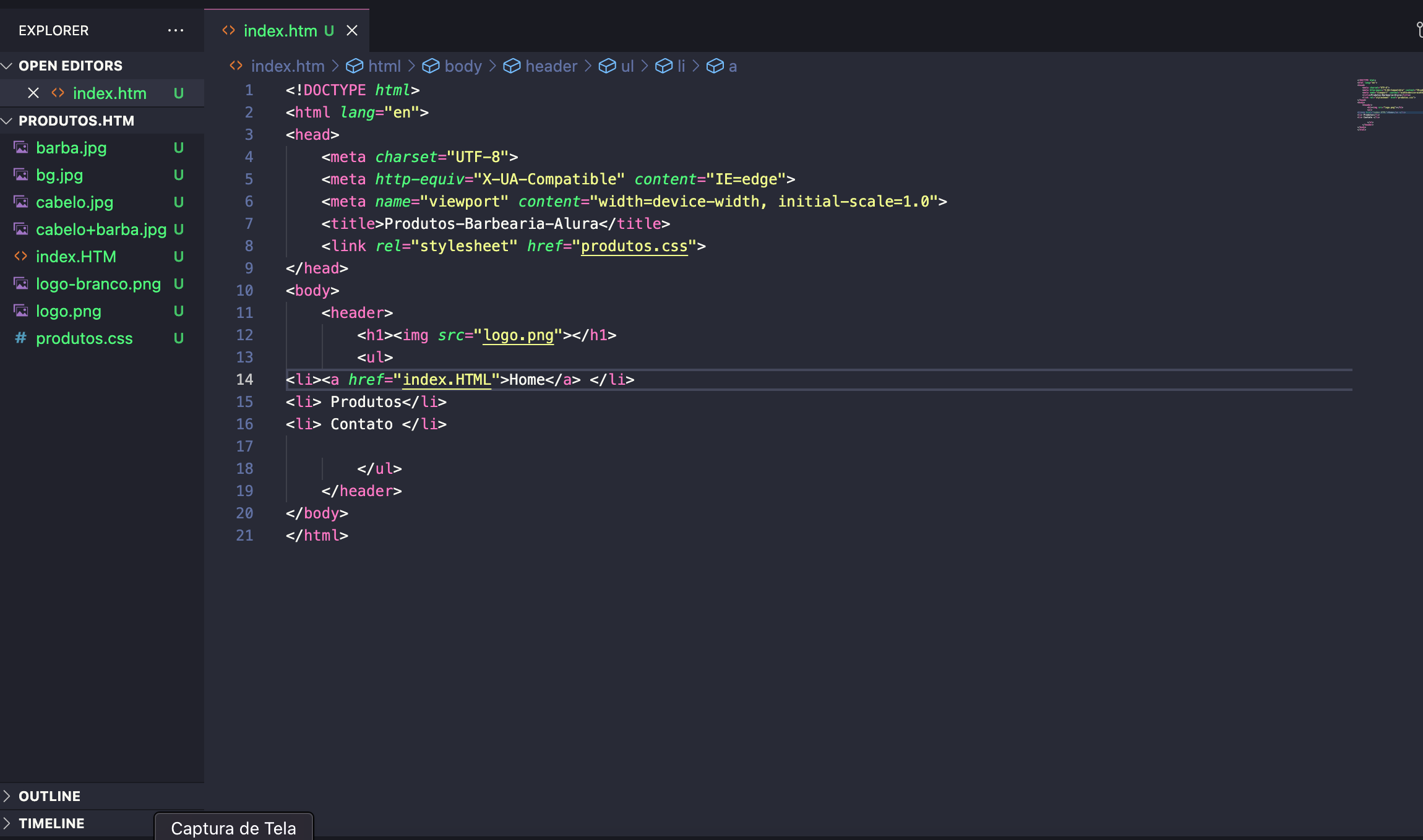The image size is (1423, 840).
Task: Click the bg.jpg image file icon
Action: click(x=21, y=175)
